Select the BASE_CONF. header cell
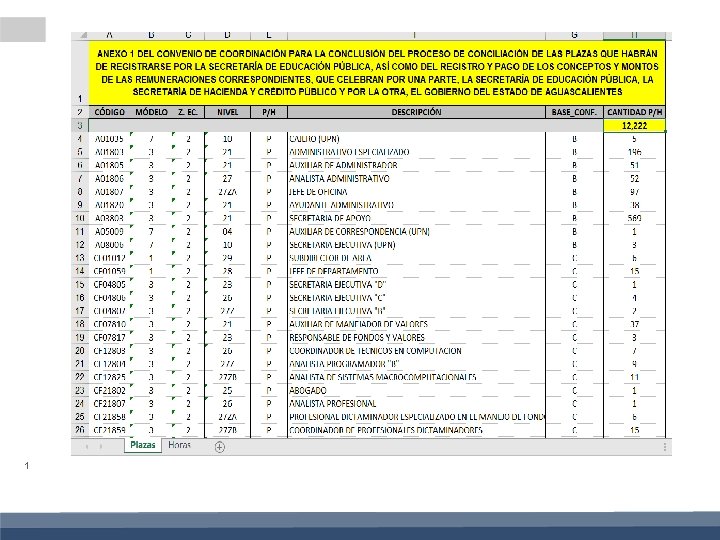Screen dimensions: 720x540 click(574, 112)
